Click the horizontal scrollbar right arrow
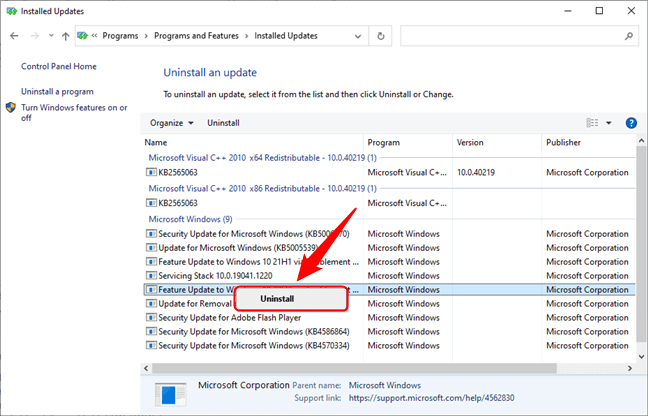 pos(630,368)
